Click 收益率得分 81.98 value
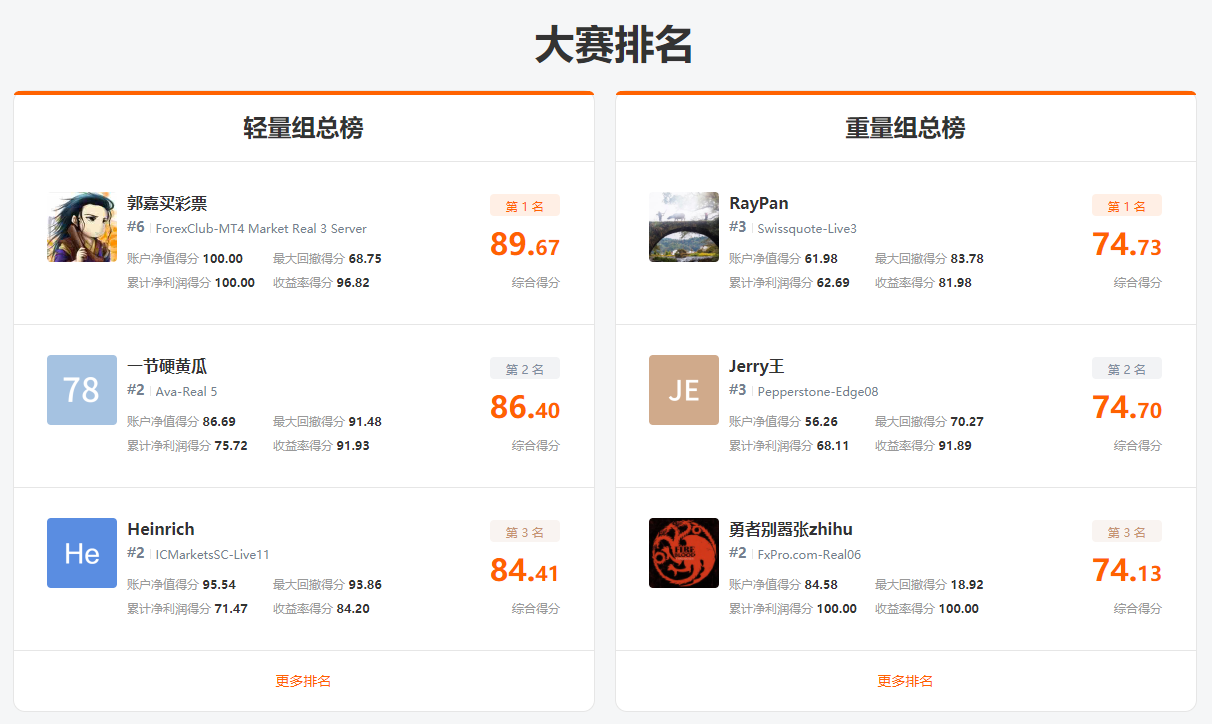The image size is (1212, 724). point(955,282)
